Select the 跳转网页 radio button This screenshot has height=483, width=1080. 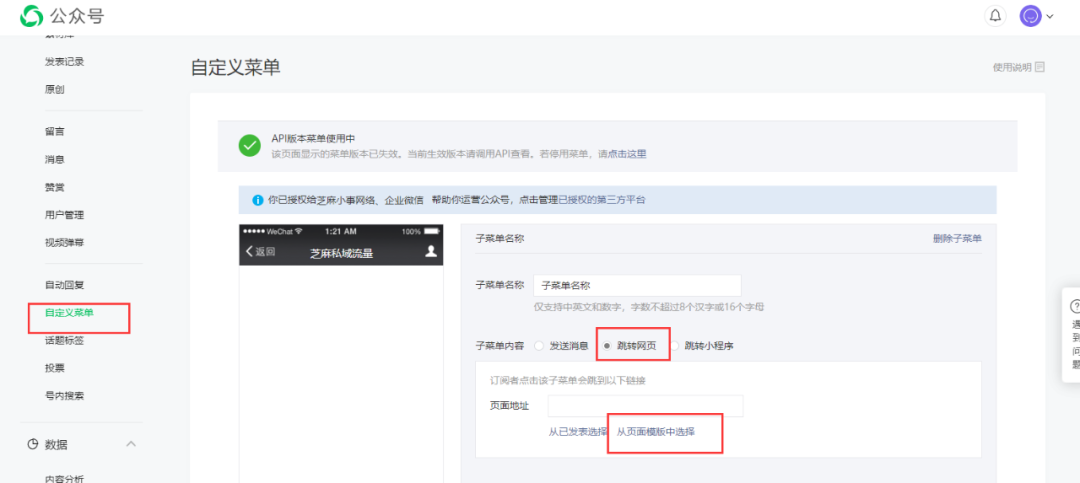[x=606, y=346]
